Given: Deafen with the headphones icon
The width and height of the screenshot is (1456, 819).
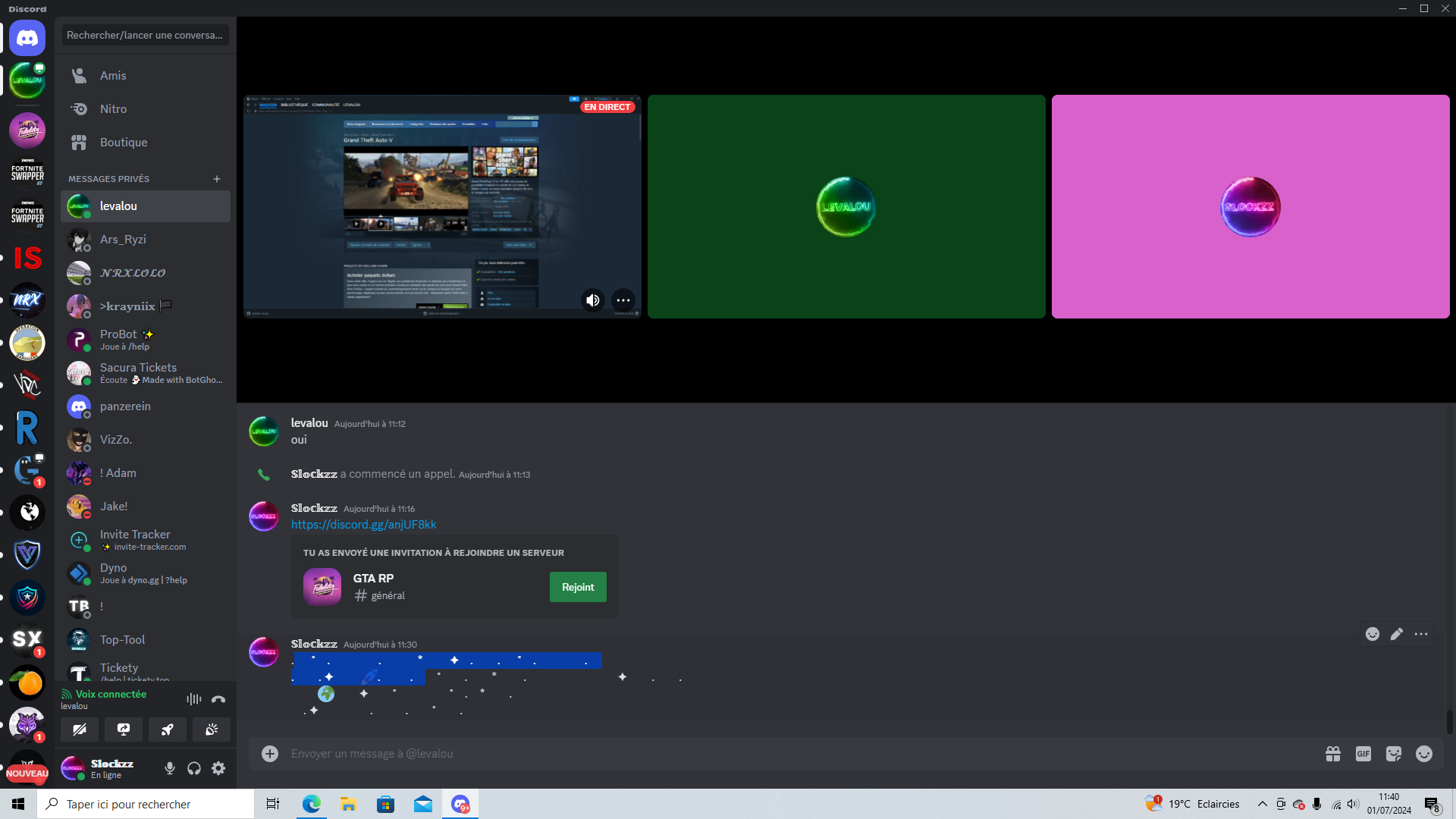Looking at the screenshot, I should [x=194, y=768].
